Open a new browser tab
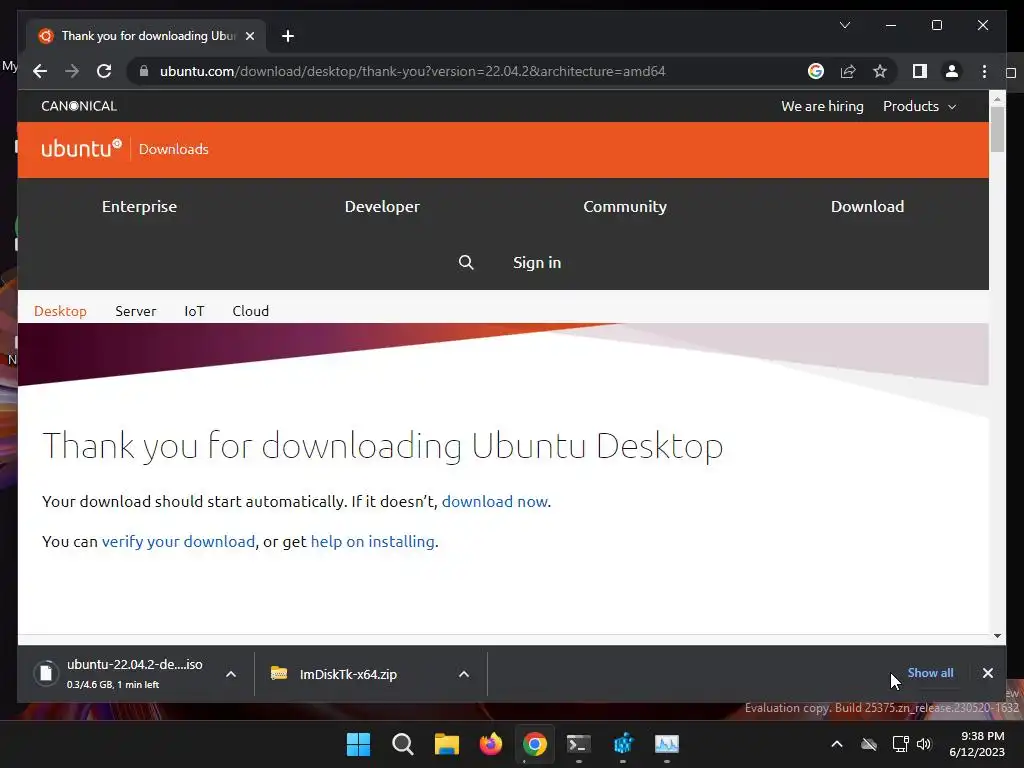Viewport: 1024px width, 768px height. (x=287, y=36)
